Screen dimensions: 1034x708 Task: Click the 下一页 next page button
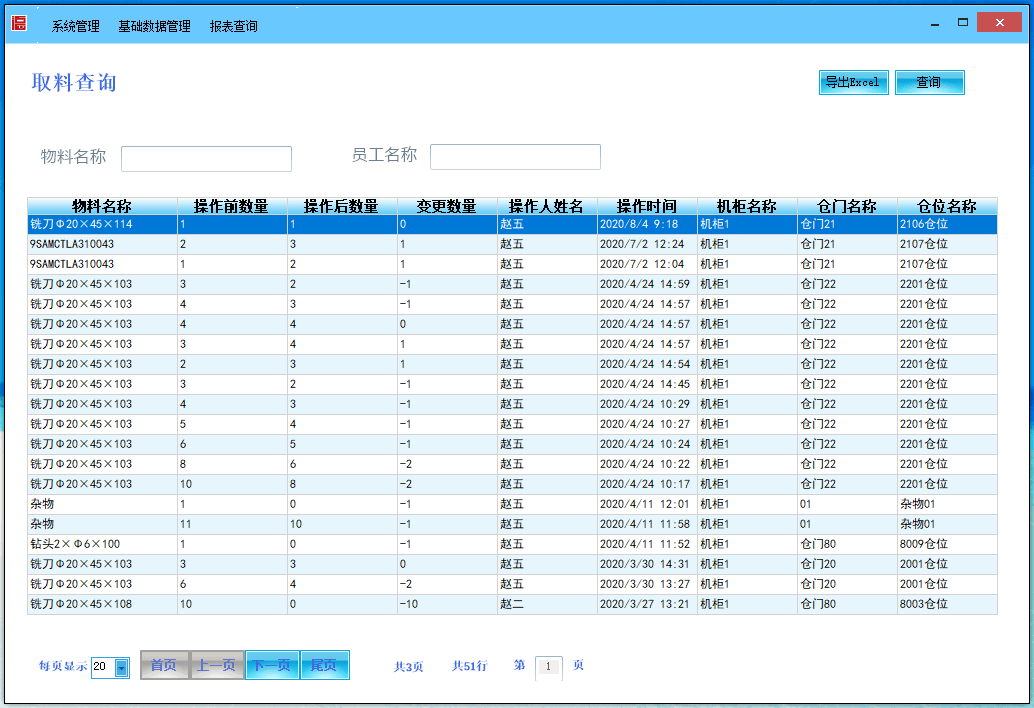[272, 665]
